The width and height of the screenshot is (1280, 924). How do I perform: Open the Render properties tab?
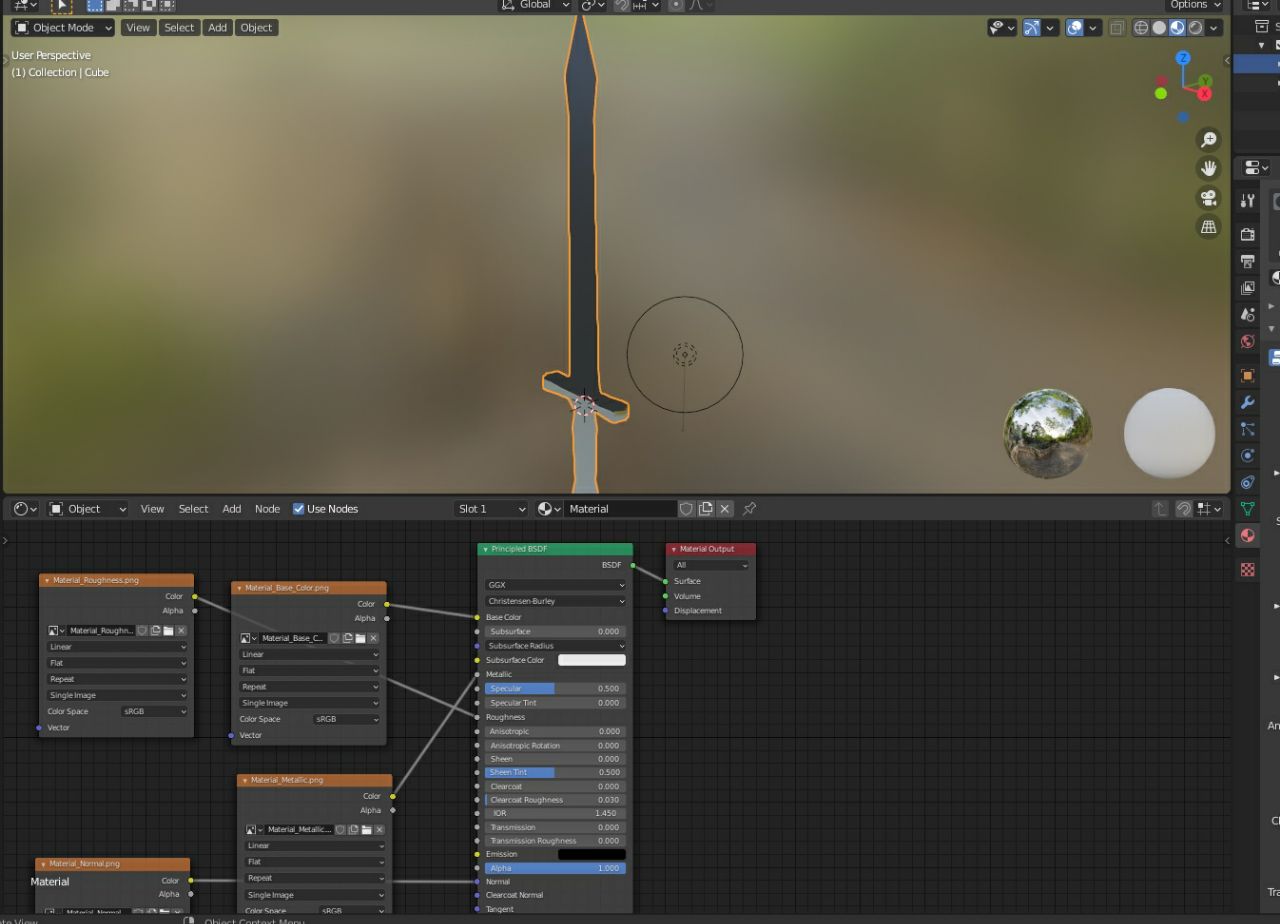[x=1247, y=234]
